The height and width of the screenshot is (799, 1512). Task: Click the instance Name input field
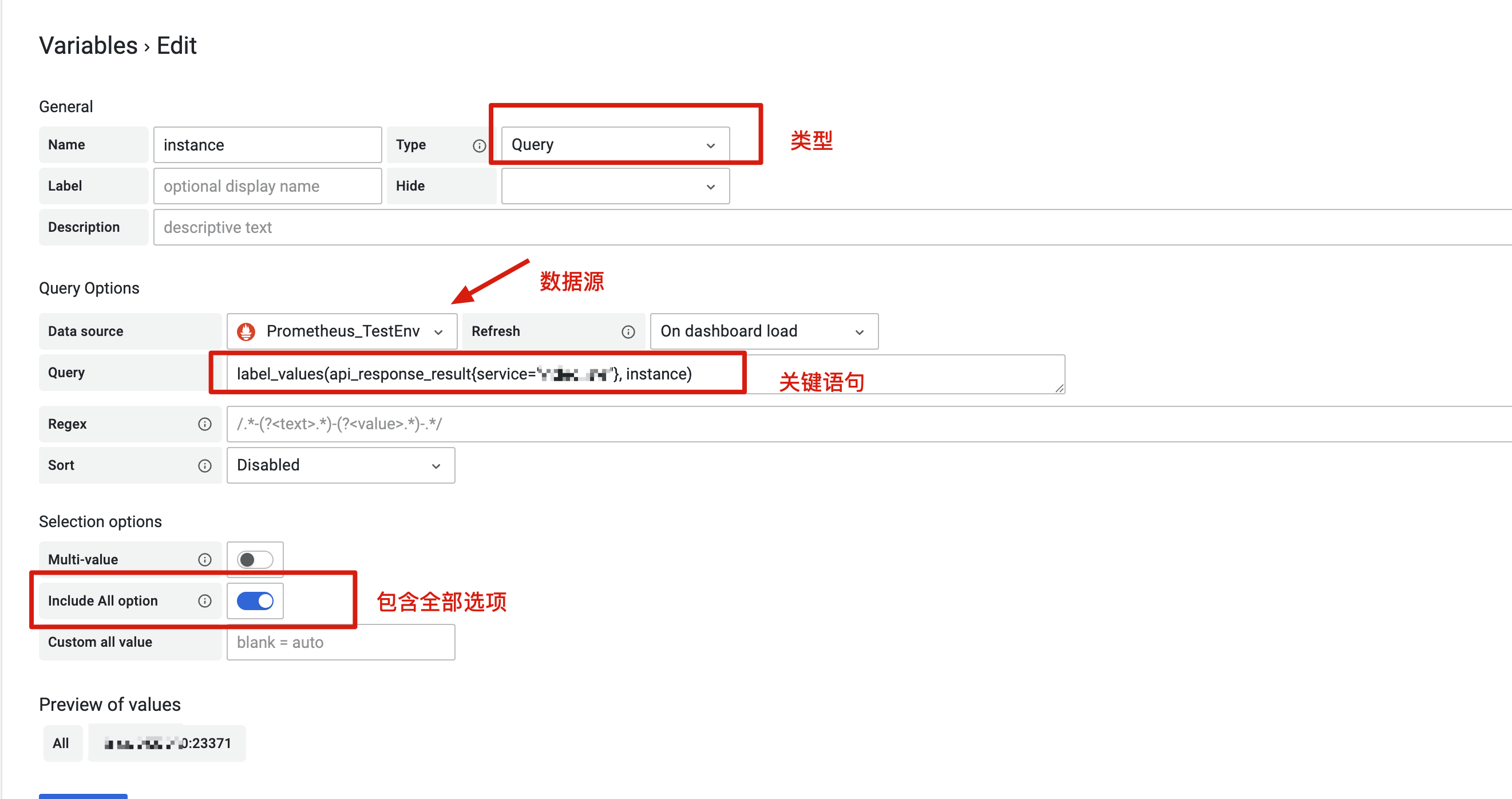pos(267,145)
